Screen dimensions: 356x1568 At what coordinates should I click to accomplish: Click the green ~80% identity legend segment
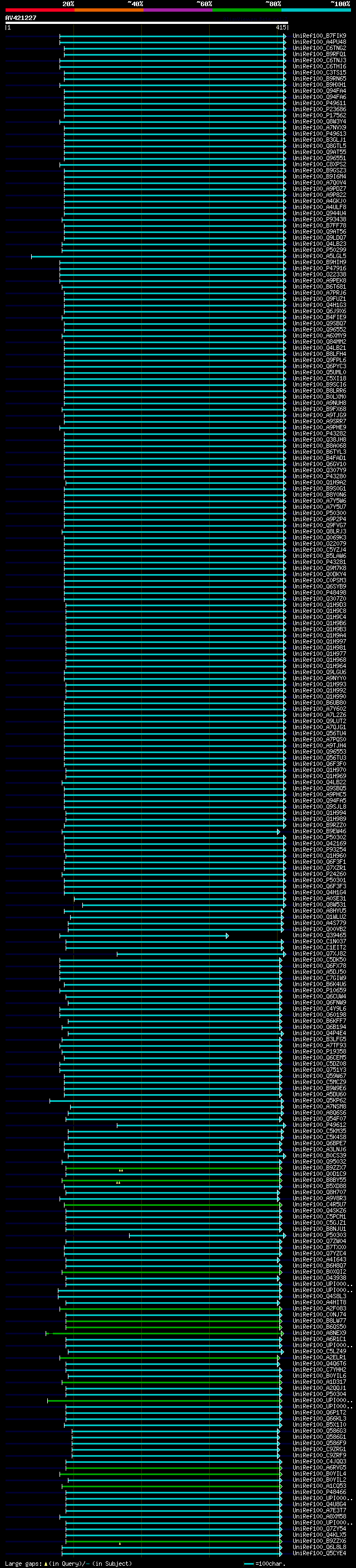click(x=246, y=10)
